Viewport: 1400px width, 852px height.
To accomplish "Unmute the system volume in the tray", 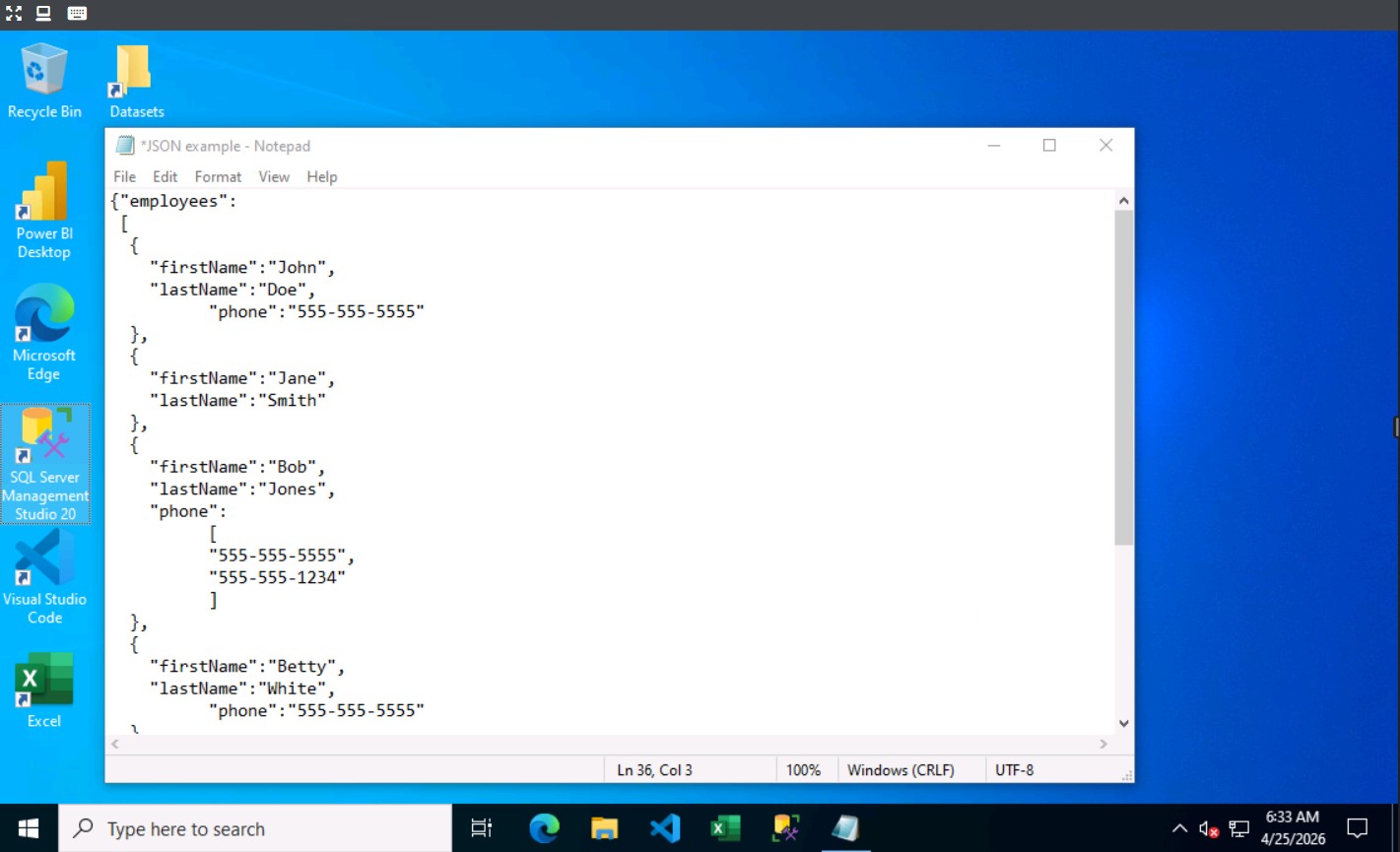I will click(x=1207, y=829).
